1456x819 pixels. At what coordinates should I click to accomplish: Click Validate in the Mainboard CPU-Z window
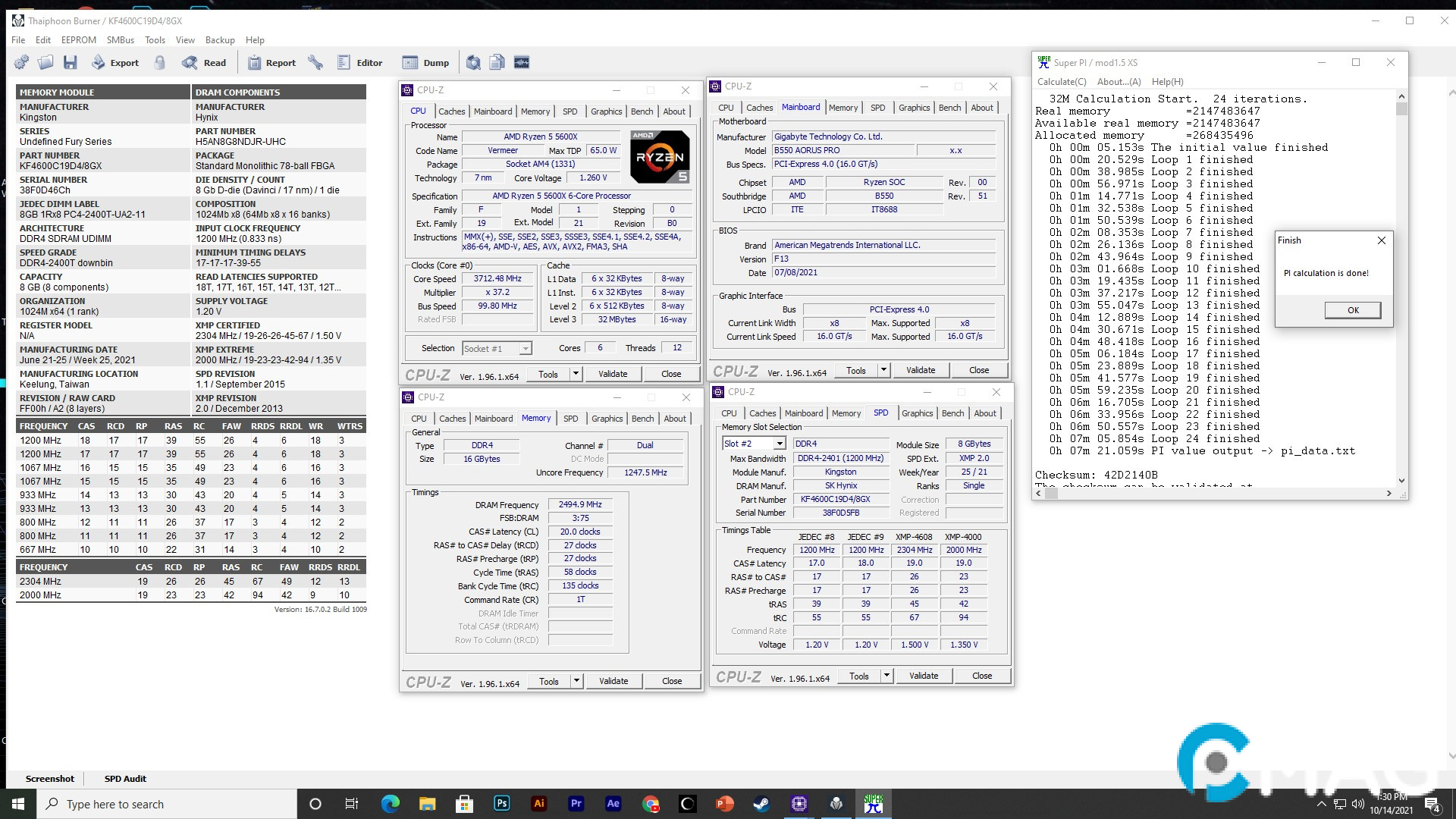[920, 370]
